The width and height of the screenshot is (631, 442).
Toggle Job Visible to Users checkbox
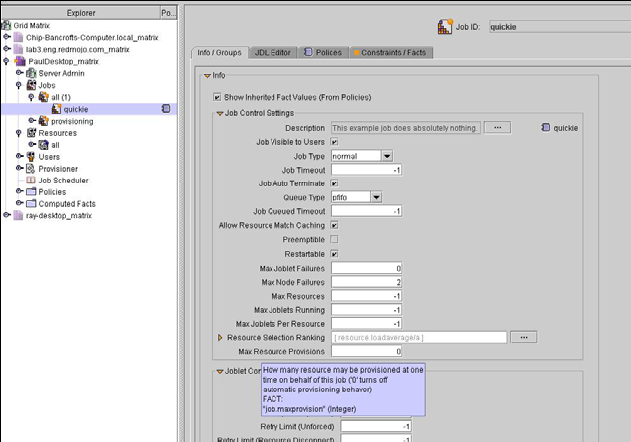point(334,142)
